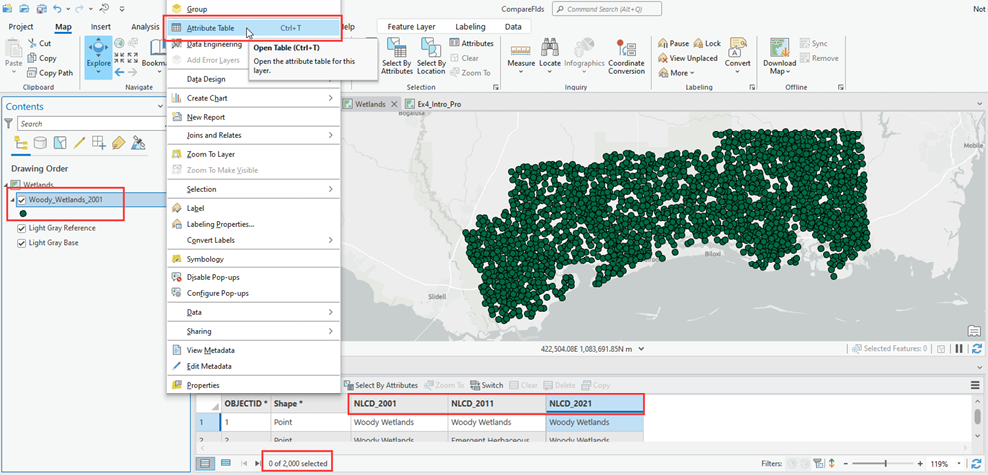988x475 pixels.
Task: Click the map refresh icon in the status bar
Action: point(977,348)
